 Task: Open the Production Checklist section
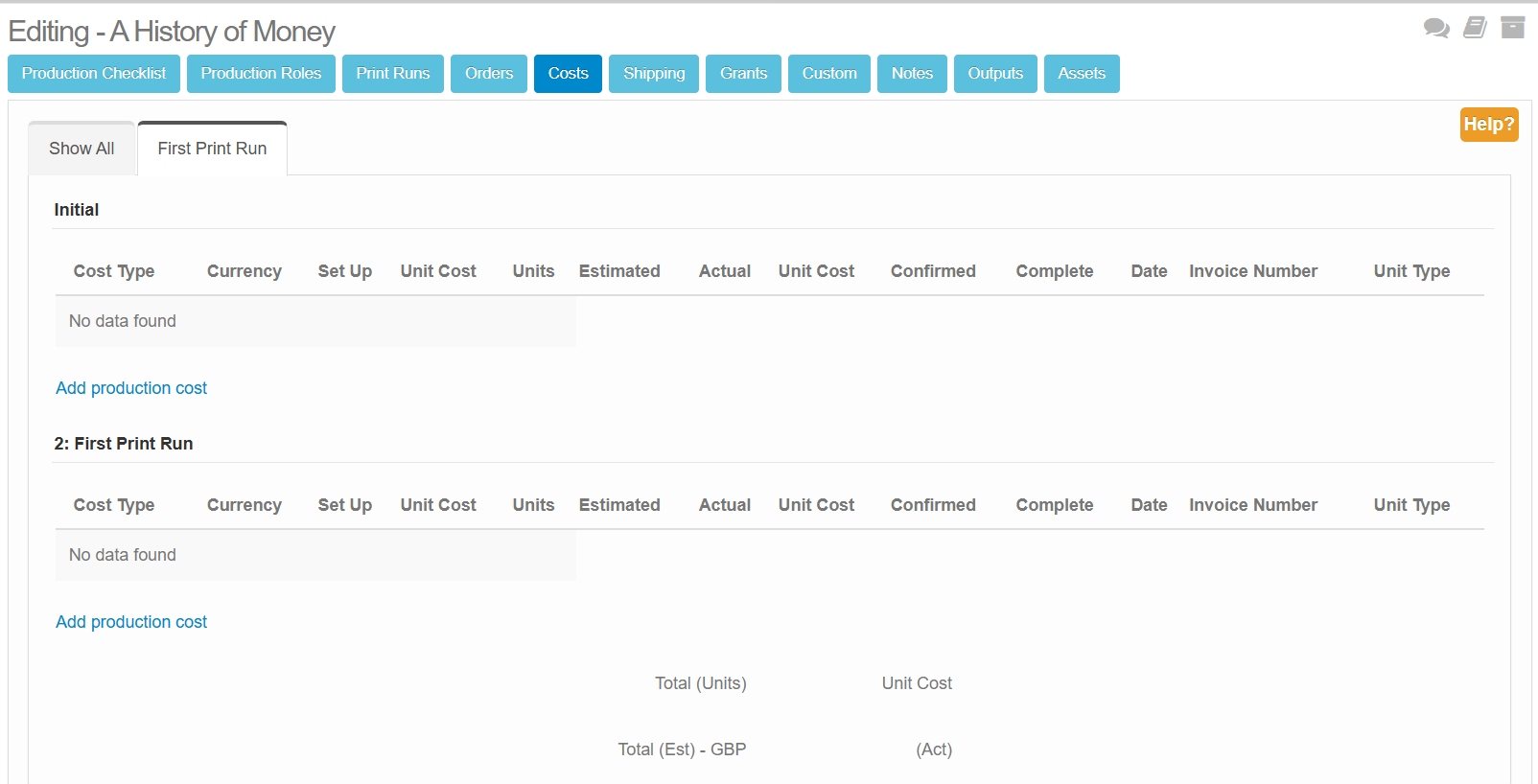[x=94, y=74]
